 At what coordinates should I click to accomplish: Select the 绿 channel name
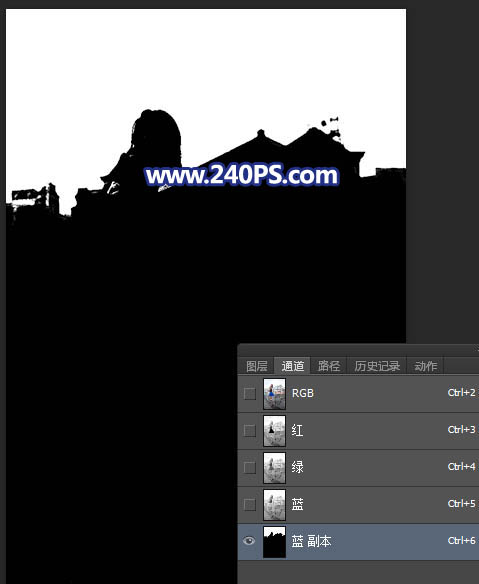pos(297,467)
